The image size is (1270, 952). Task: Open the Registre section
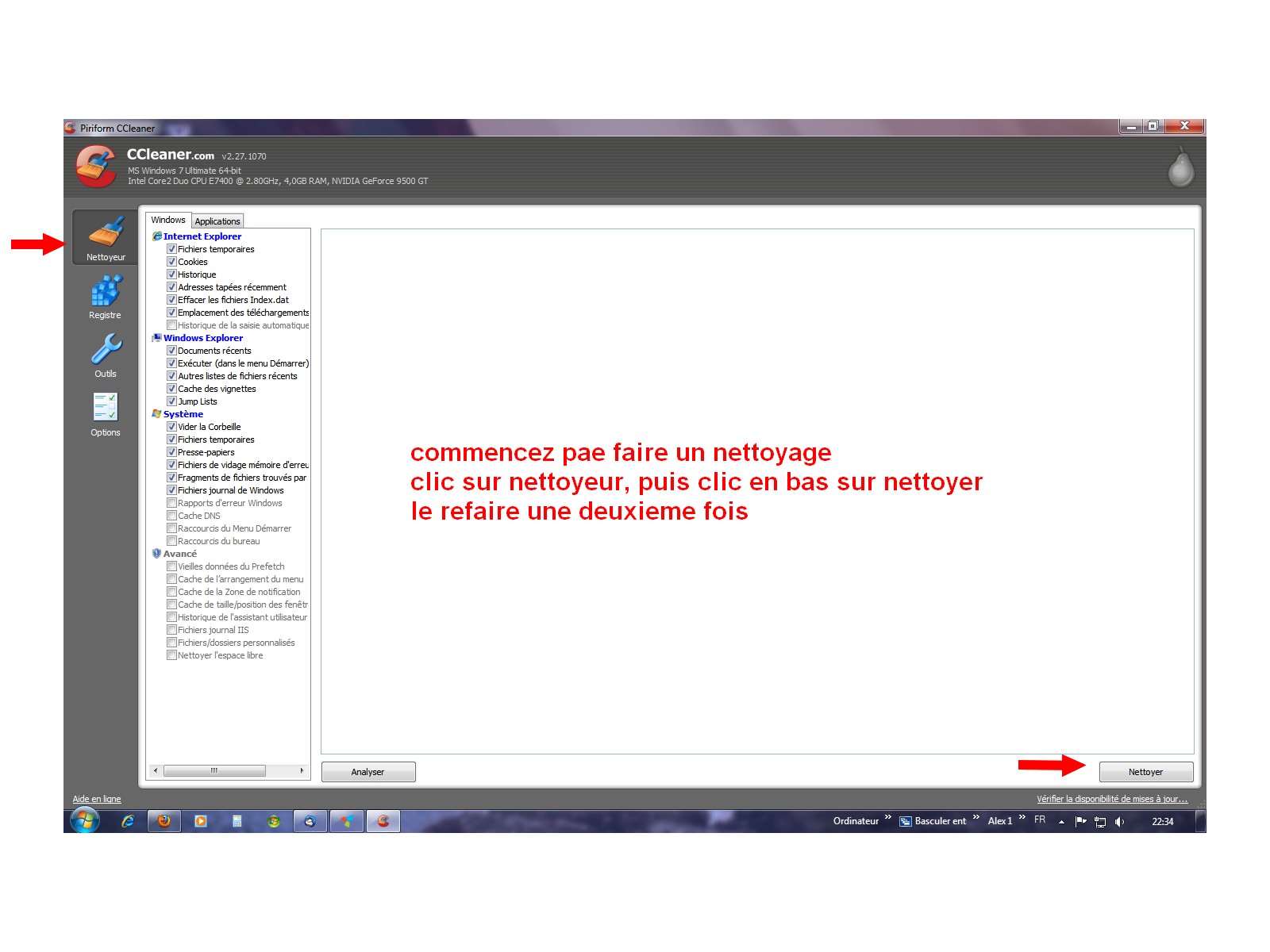(105, 297)
